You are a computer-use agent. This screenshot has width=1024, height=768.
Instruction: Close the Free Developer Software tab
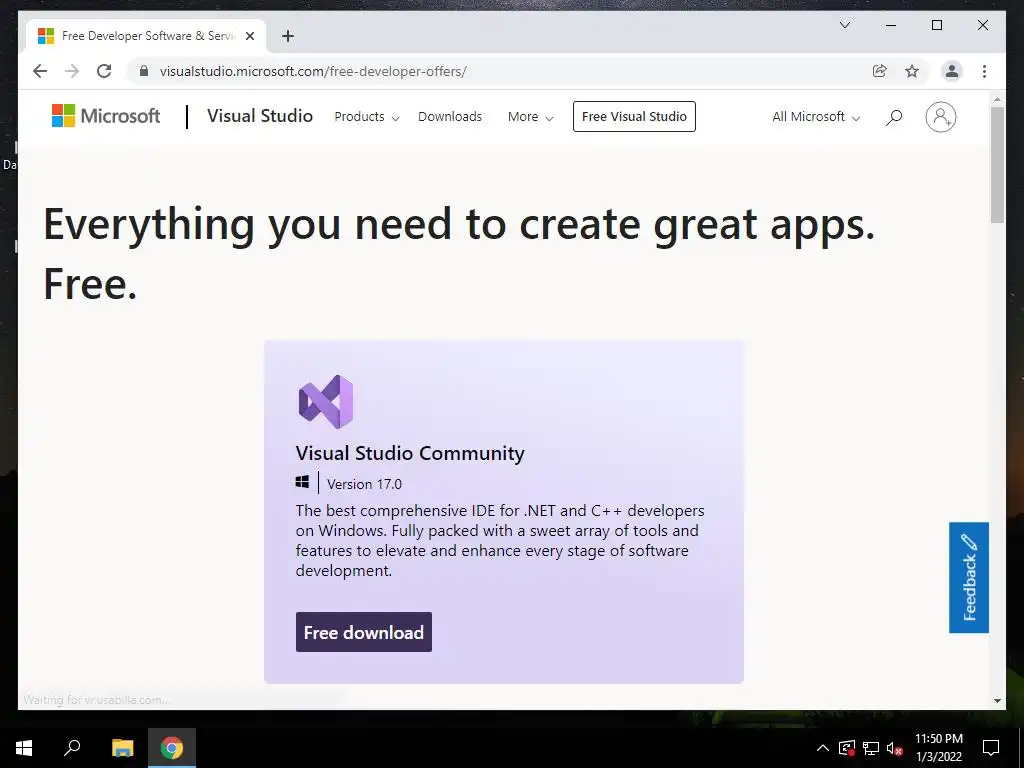(249, 36)
